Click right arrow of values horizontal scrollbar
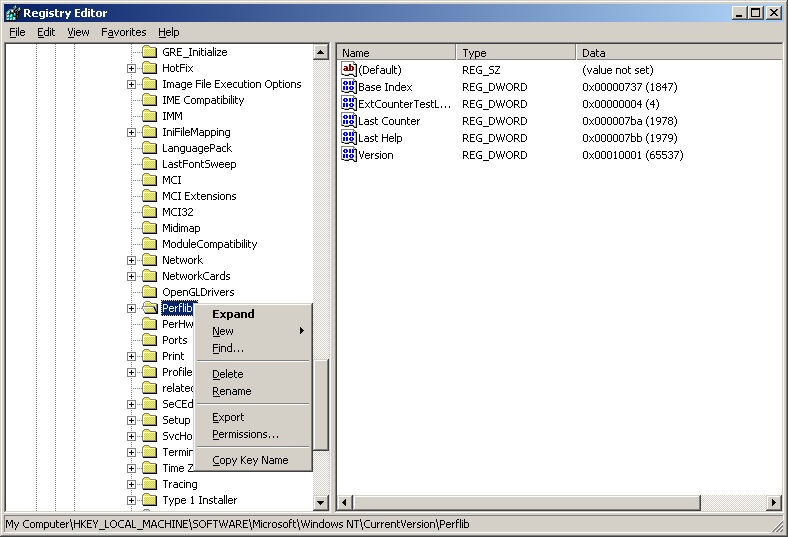The width and height of the screenshot is (788, 537). click(774, 502)
